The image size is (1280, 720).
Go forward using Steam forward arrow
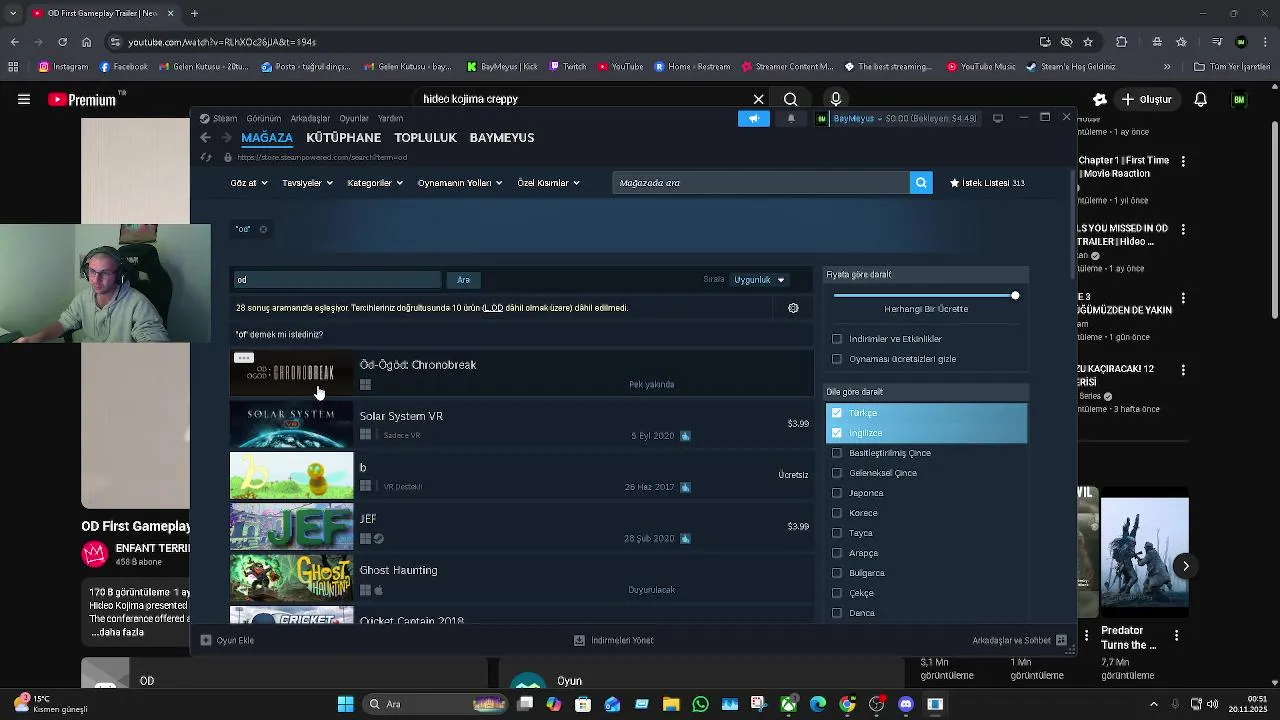click(226, 138)
